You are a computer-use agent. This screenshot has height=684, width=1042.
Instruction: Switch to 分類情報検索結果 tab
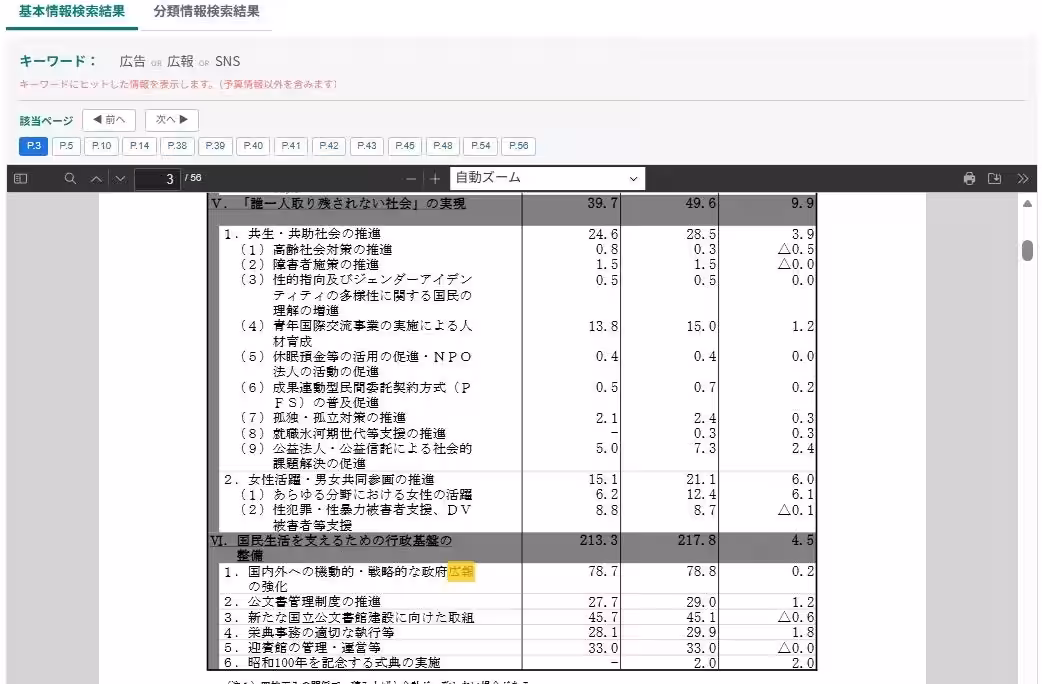207,11
